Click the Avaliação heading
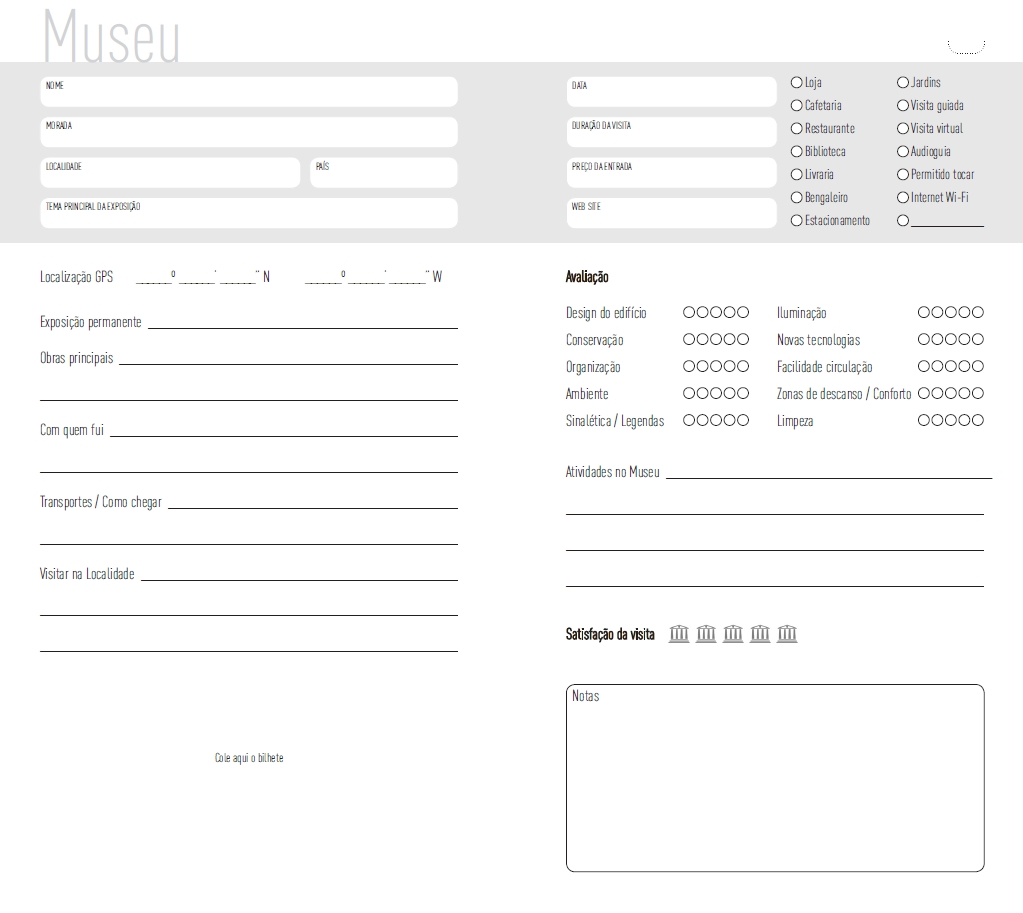This screenshot has width=1023, height=913. tap(587, 277)
